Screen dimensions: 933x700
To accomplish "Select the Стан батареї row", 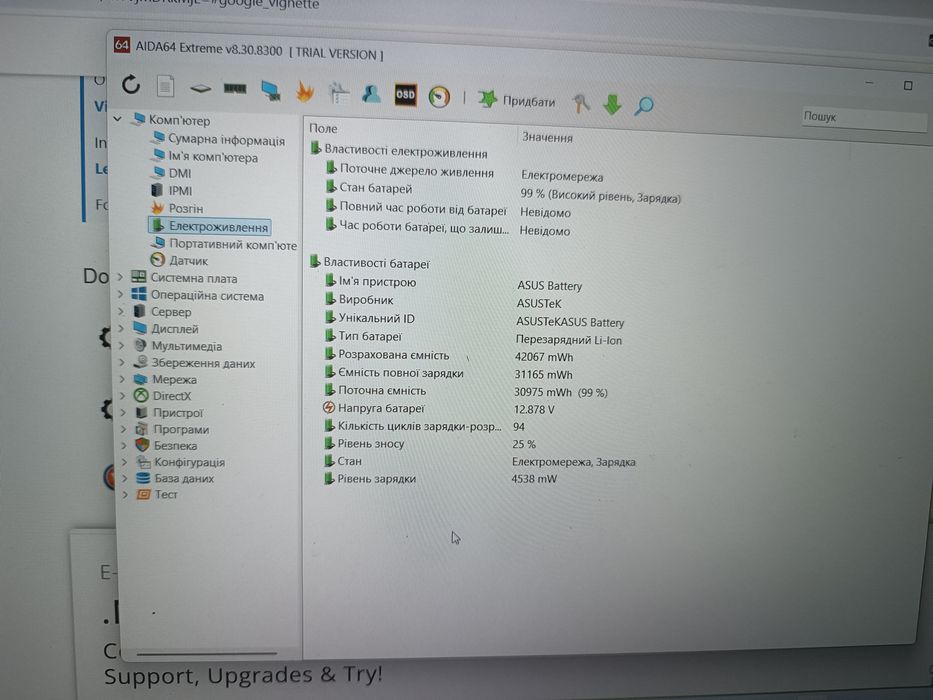I will [x=503, y=191].
